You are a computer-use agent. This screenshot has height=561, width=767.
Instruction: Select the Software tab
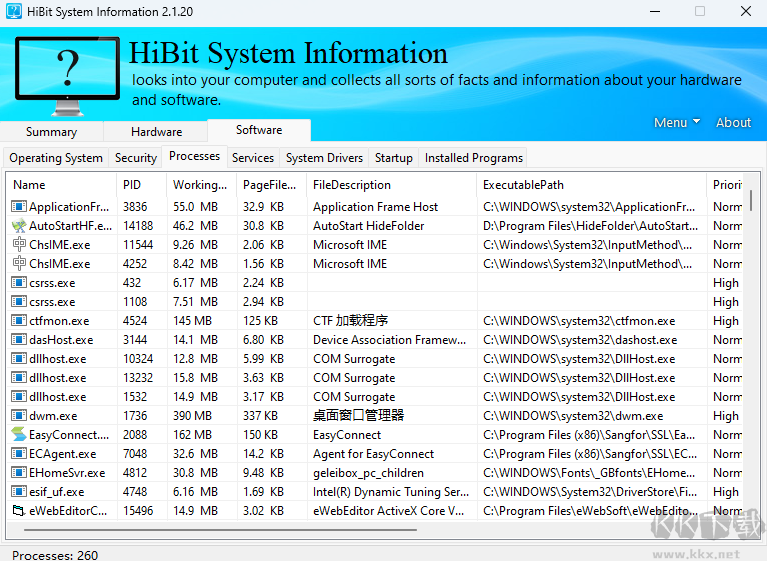[x=259, y=130]
